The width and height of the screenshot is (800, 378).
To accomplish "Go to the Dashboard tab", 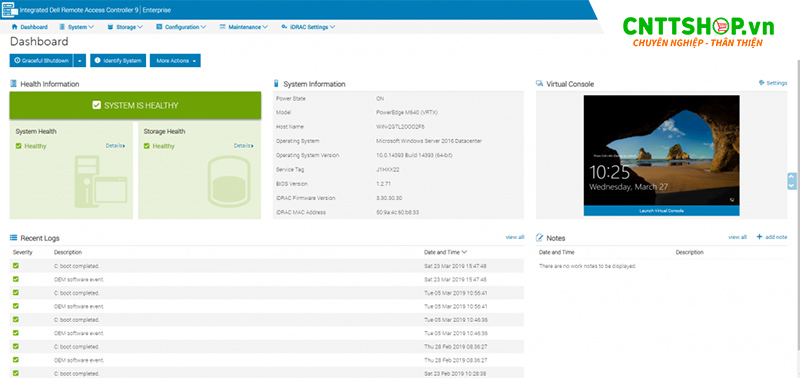I will click(x=30, y=27).
